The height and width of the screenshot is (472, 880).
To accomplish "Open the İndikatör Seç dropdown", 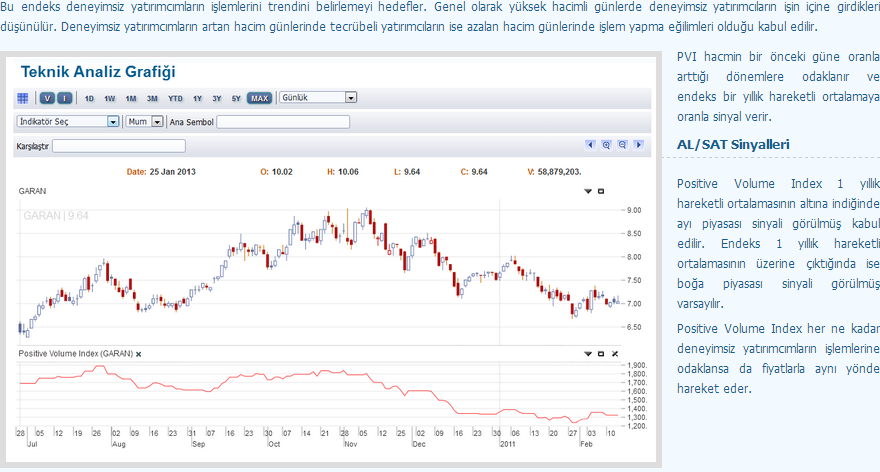I will click(68, 121).
